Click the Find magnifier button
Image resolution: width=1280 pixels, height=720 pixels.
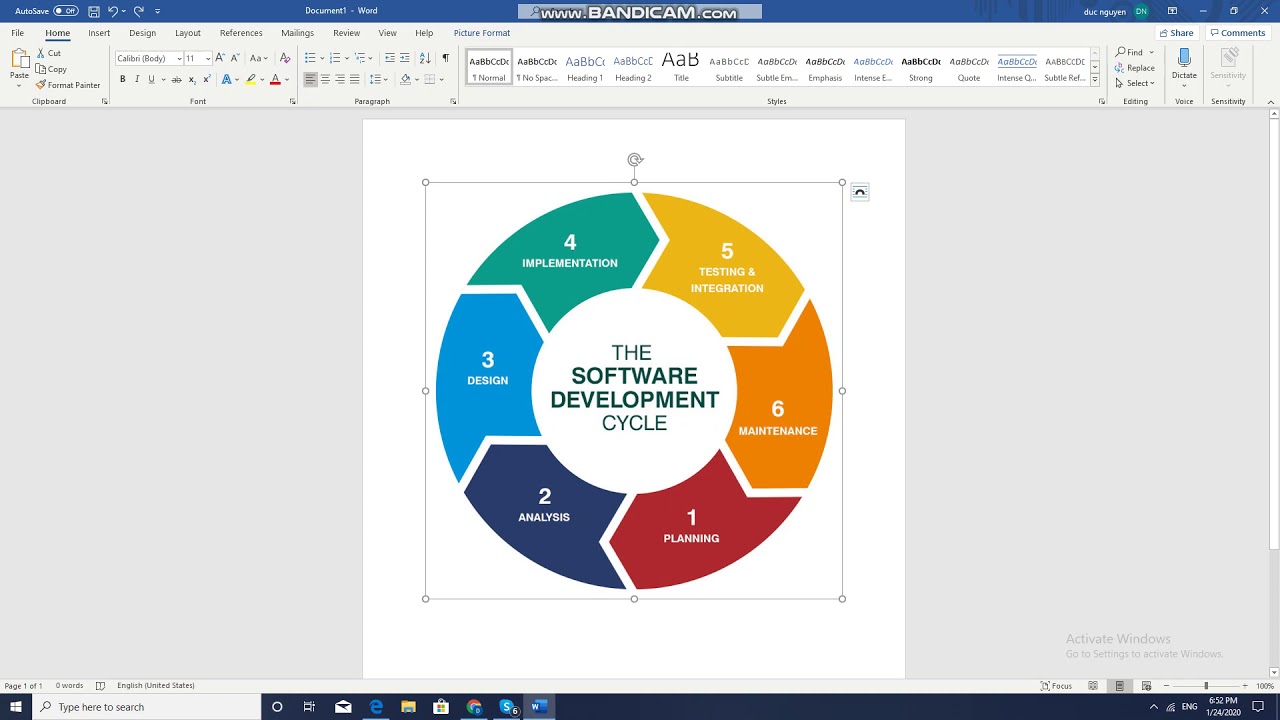1129,52
